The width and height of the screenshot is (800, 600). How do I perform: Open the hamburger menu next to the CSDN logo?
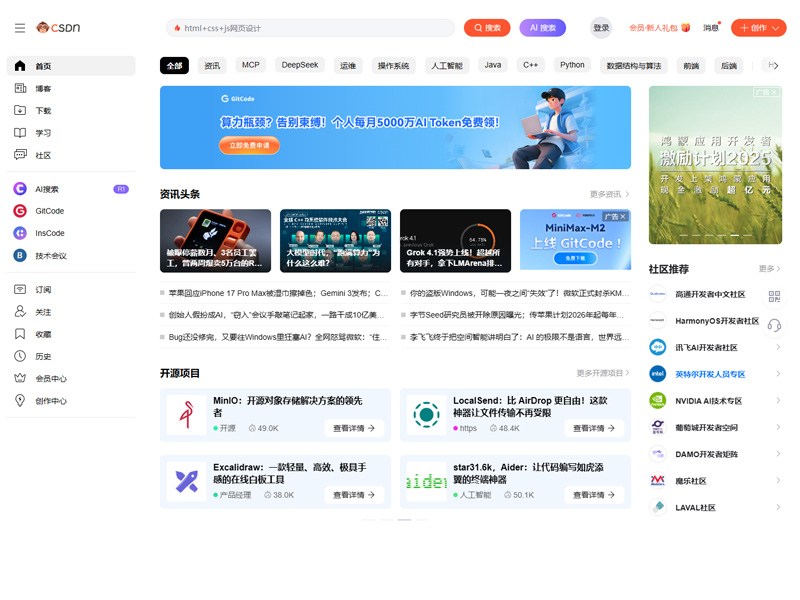[x=20, y=28]
